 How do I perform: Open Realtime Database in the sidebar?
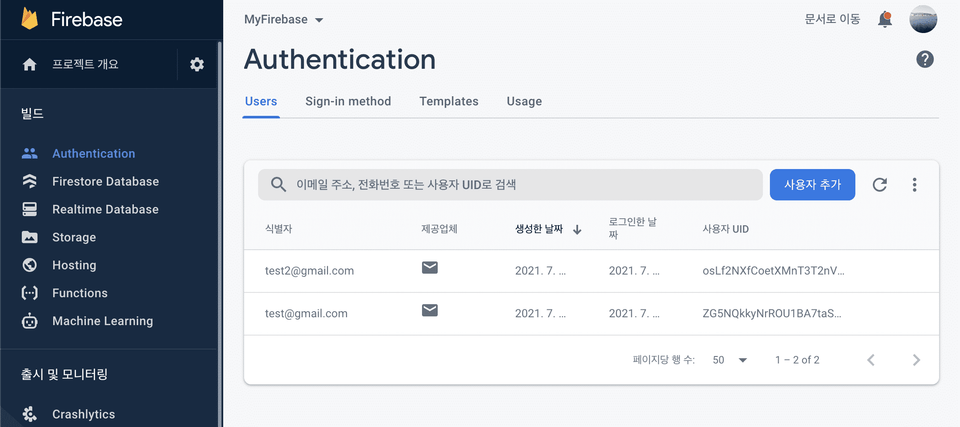click(x=105, y=210)
